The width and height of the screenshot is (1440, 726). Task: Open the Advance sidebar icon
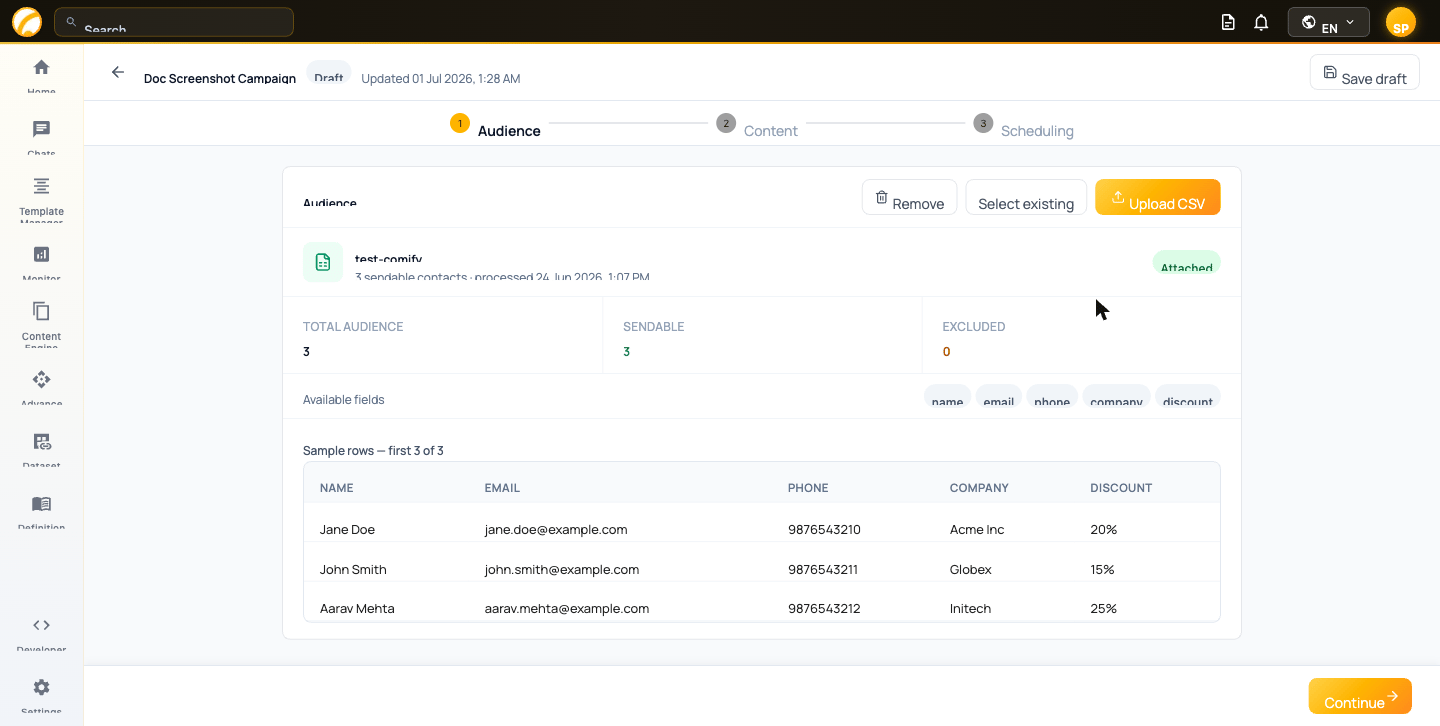click(41, 380)
